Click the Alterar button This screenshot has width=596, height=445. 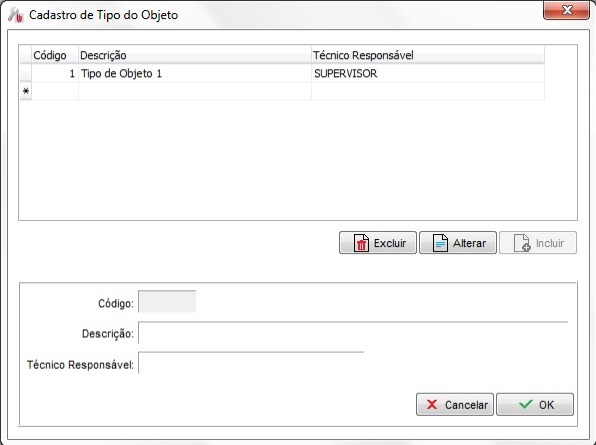[458, 243]
